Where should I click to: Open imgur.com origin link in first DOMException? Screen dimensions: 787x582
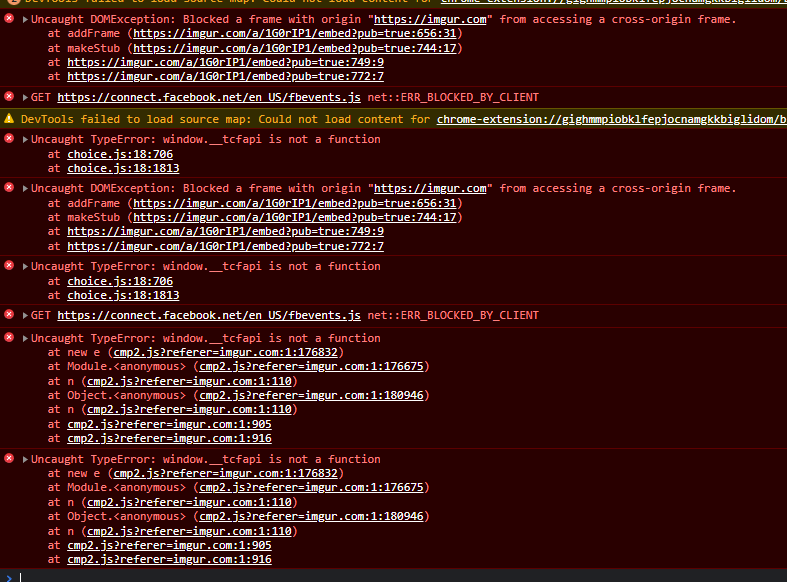point(430,20)
